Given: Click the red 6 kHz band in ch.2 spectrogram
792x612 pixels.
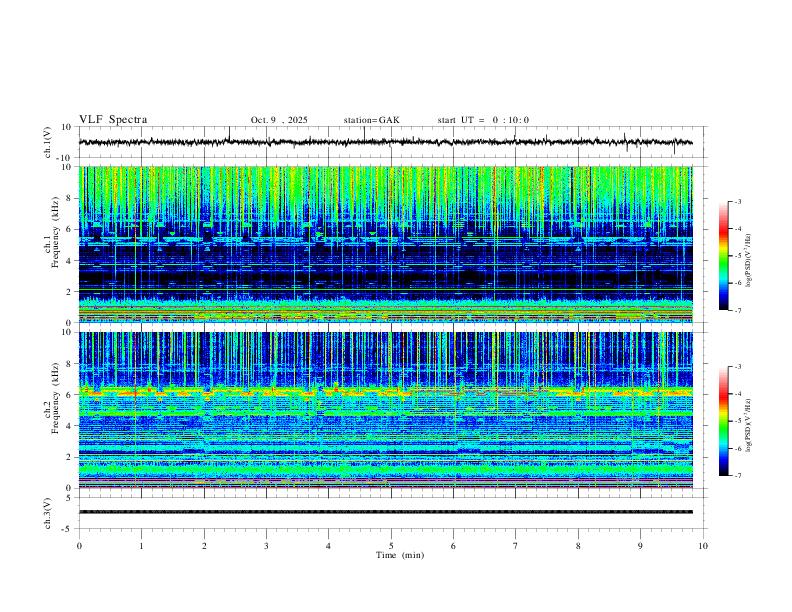Looking at the screenshot, I should pos(385,391).
